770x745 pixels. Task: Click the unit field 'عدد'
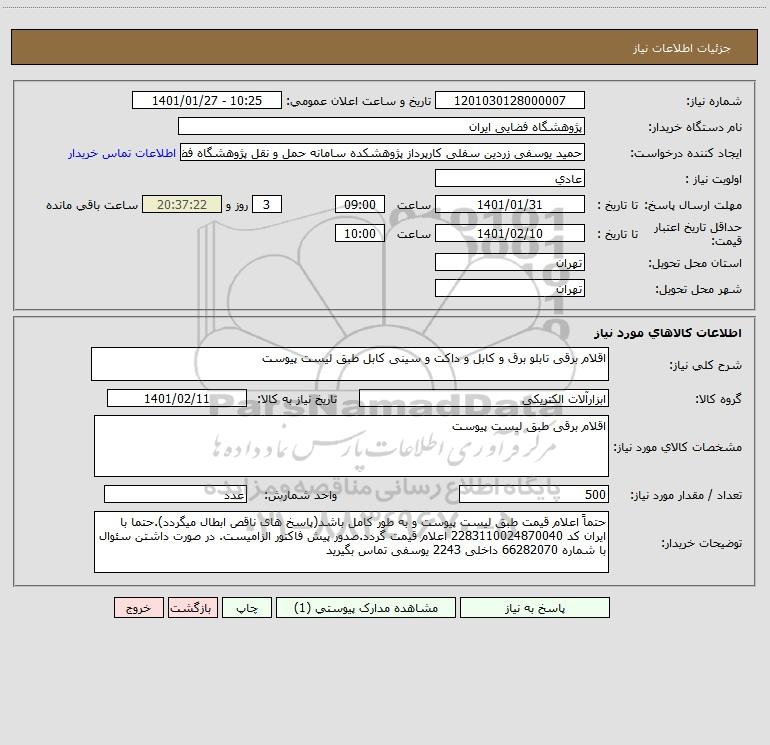[175, 494]
